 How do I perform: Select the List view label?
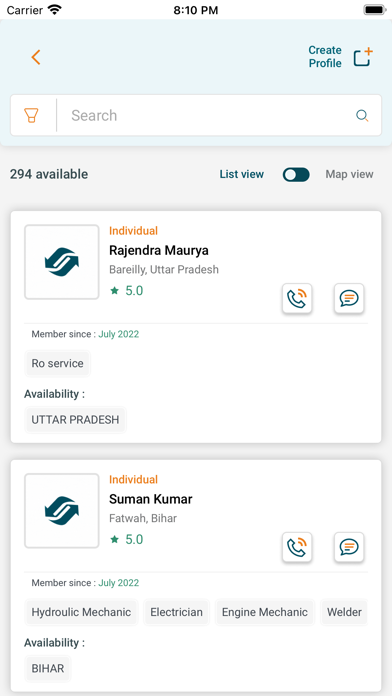[242, 174]
